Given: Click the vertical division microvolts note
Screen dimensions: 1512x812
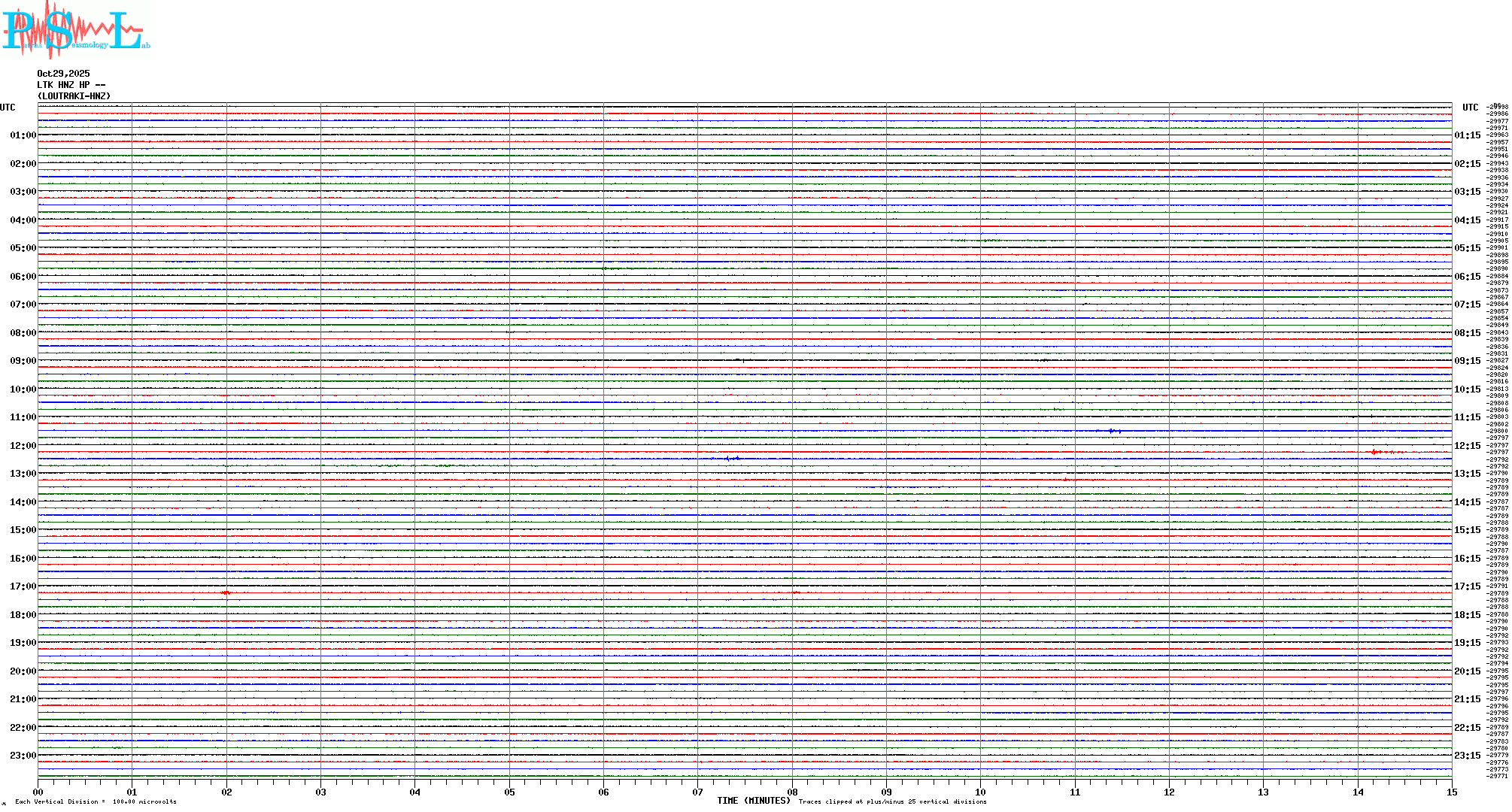Looking at the screenshot, I should [96, 801].
